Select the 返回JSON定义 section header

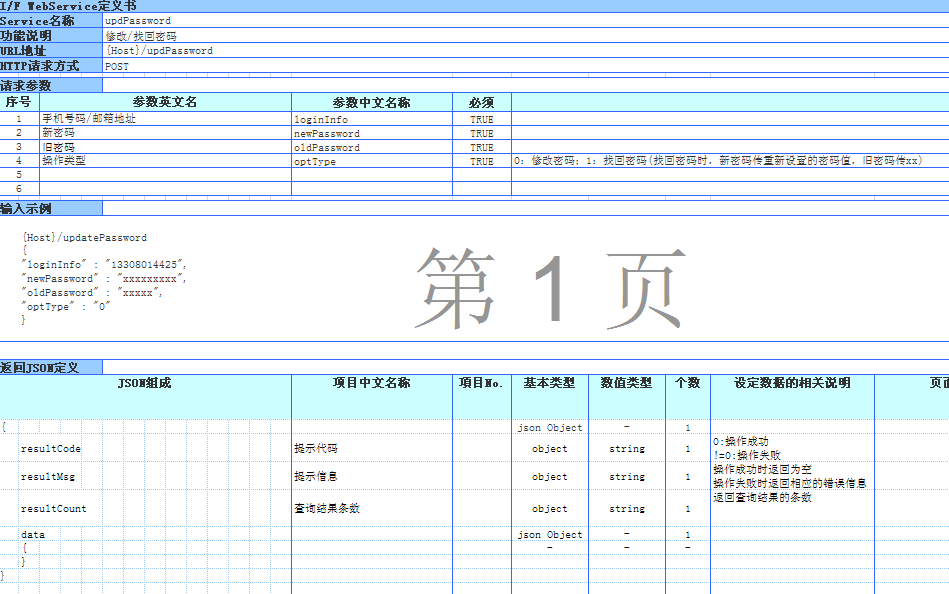coord(51,367)
